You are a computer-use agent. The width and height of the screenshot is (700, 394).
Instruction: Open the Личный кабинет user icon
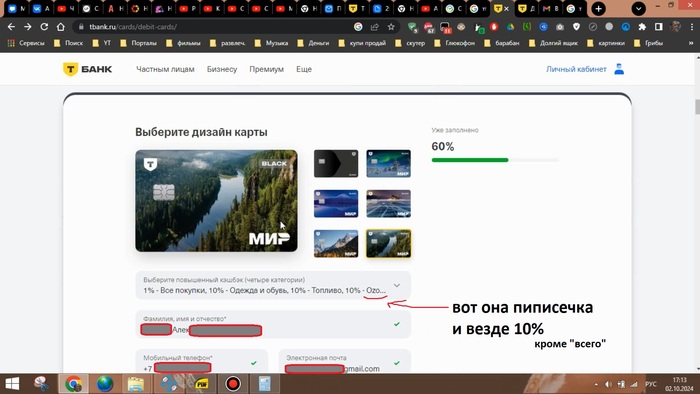(619, 69)
